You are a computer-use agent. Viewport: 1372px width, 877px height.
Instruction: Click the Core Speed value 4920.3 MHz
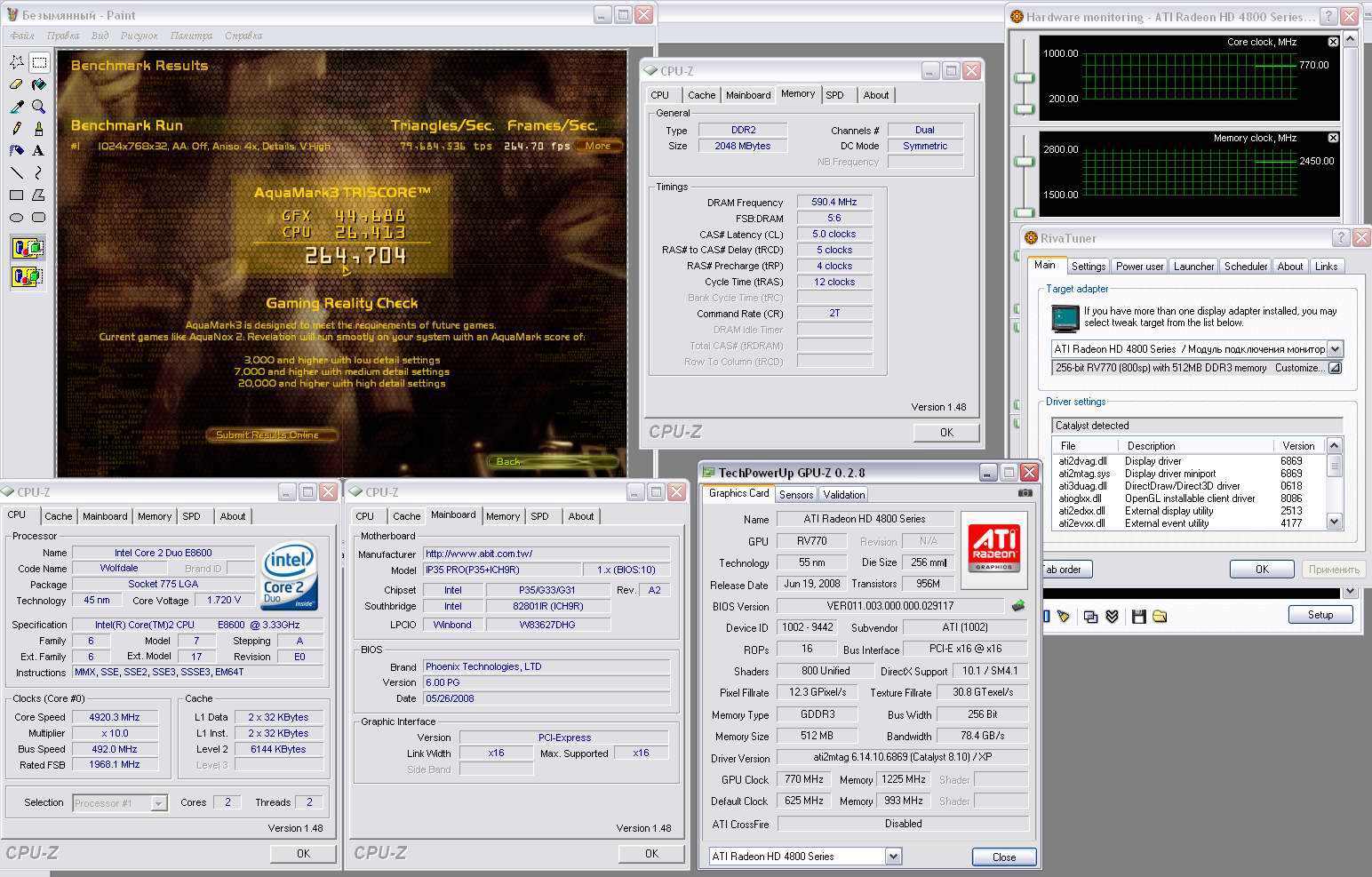coord(115,717)
